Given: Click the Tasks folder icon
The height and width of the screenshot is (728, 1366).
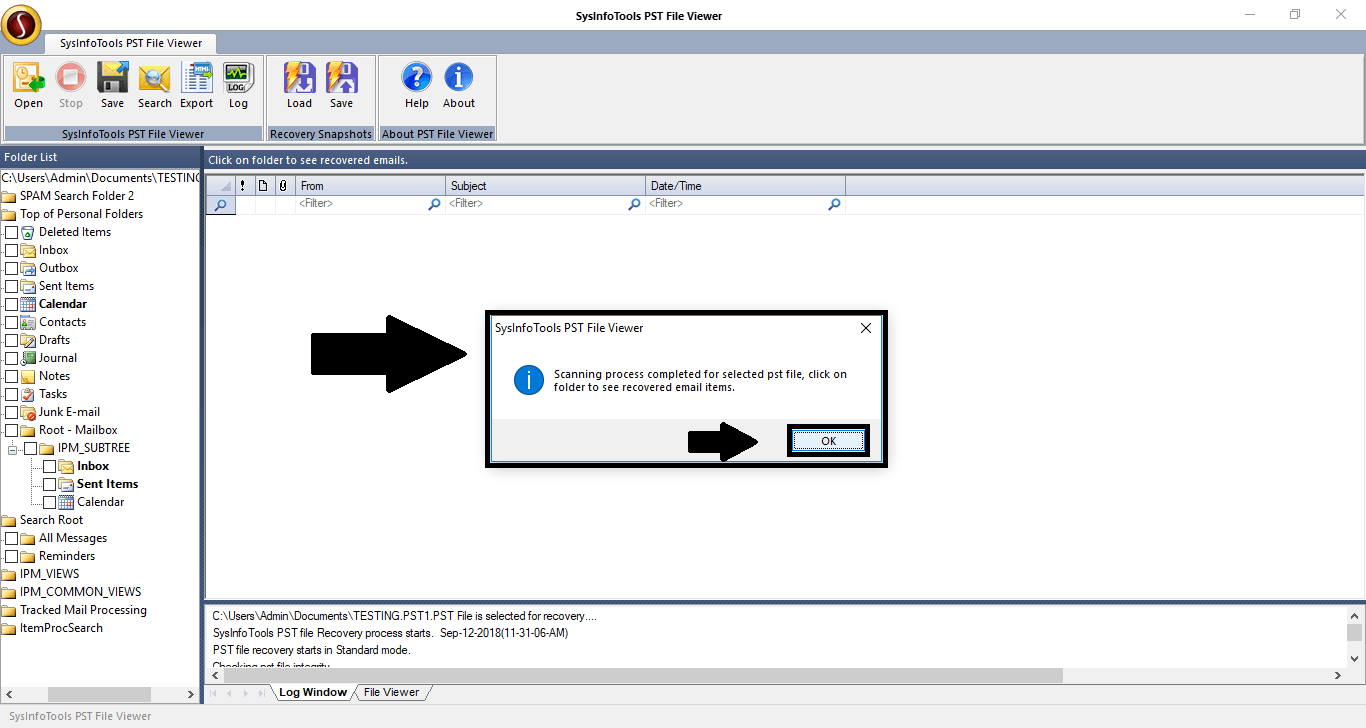Looking at the screenshot, I should coord(28,394).
